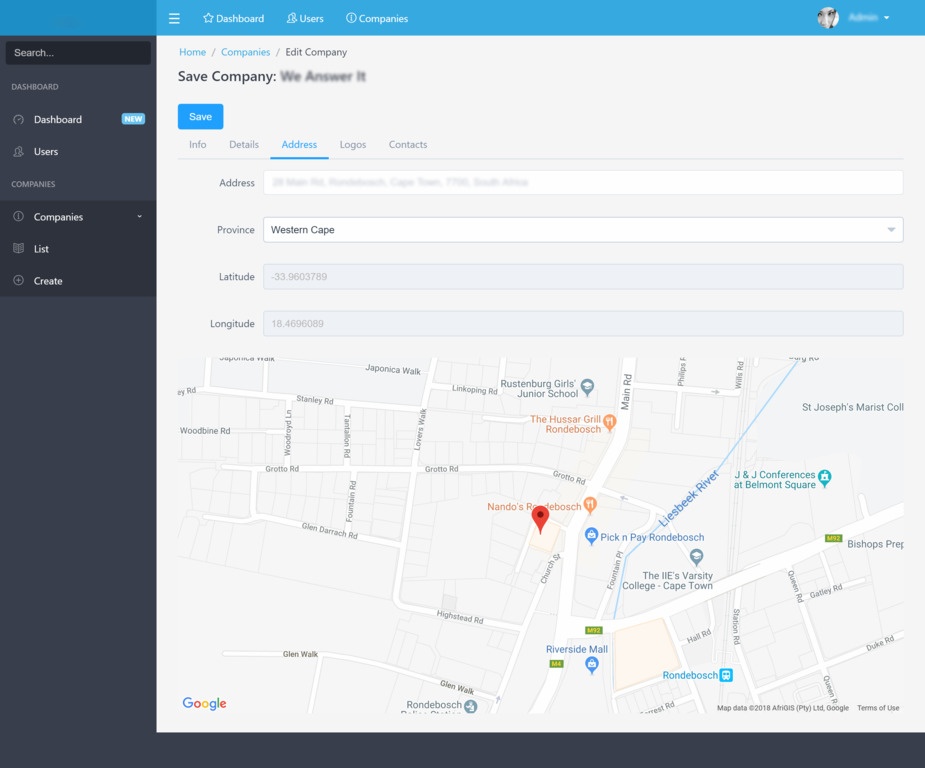
Task: Click the Pick n Pay Rondebosch shop marker
Action: tap(591, 536)
